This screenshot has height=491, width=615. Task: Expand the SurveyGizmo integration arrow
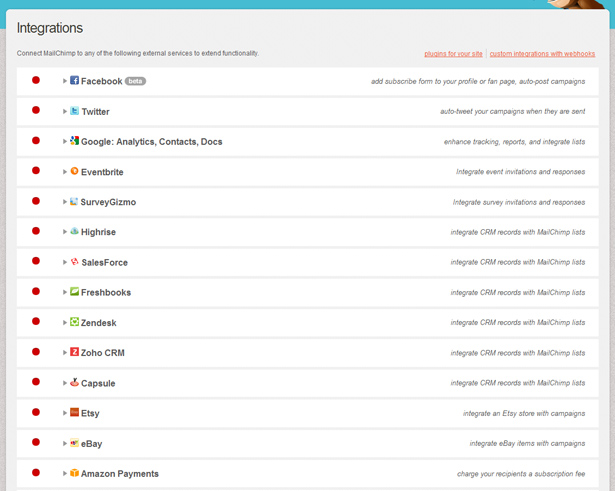click(x=65, y=202)
